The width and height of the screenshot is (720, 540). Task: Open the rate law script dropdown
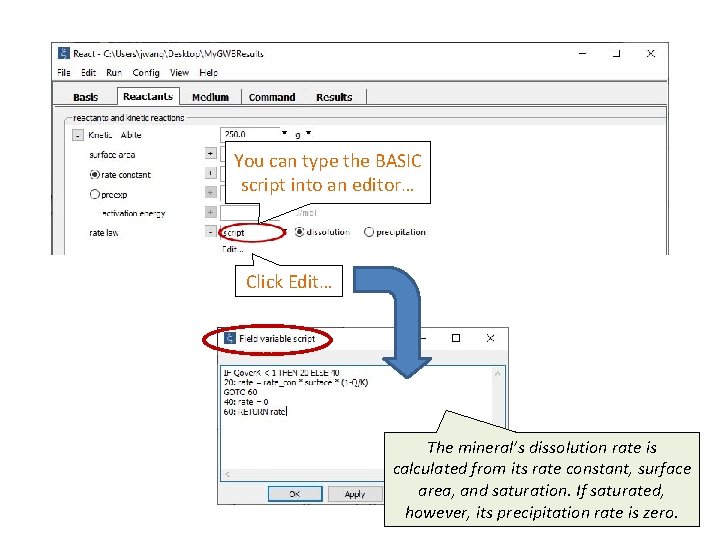pos(285,232)
